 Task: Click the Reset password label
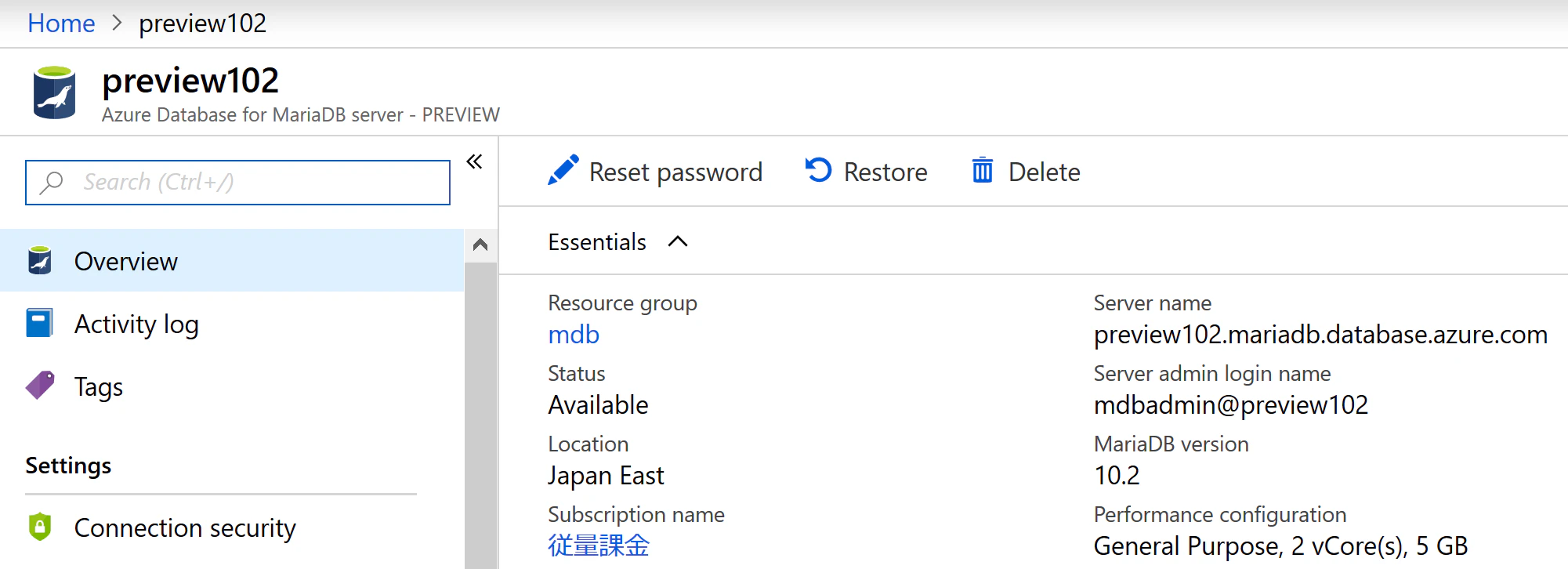675,172
